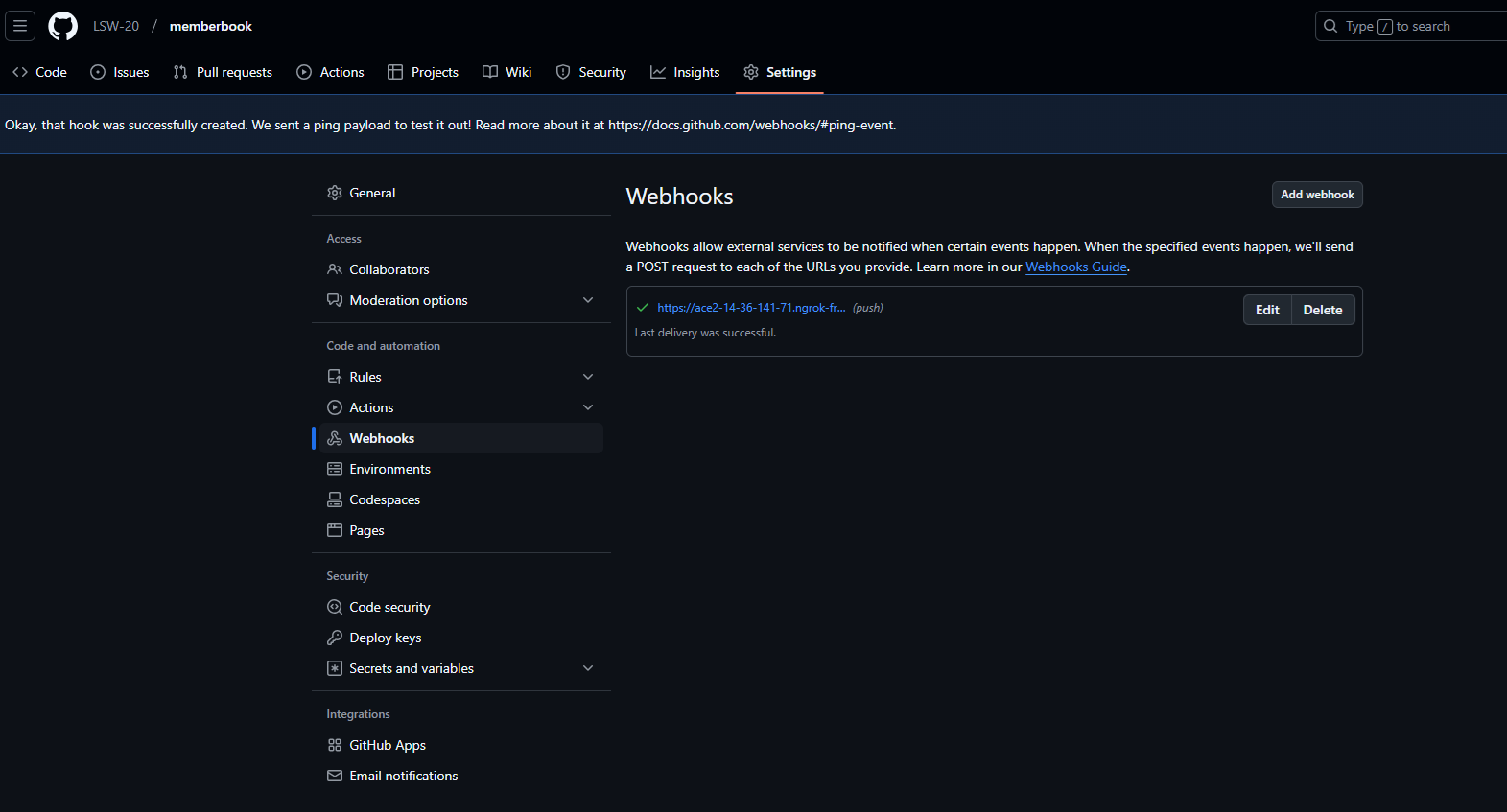
Task: Open Actions settings in sidebar
Action: point(461,407)
